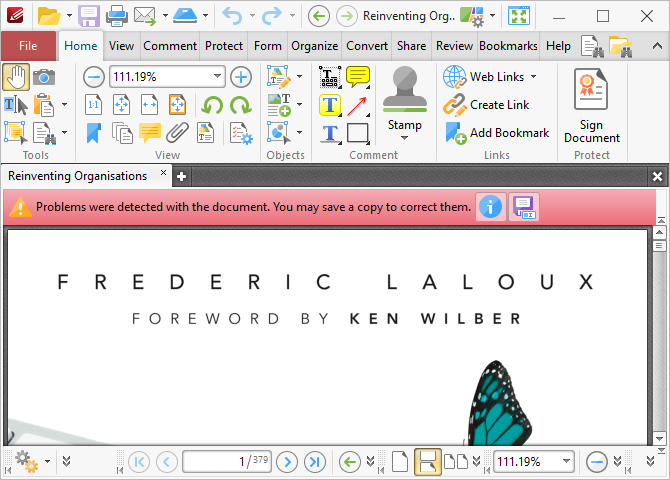The width and height of the screenshot is (670, 480).
Task: Enable single page layout
Action: pyautogui.click(x=400, y=462)
